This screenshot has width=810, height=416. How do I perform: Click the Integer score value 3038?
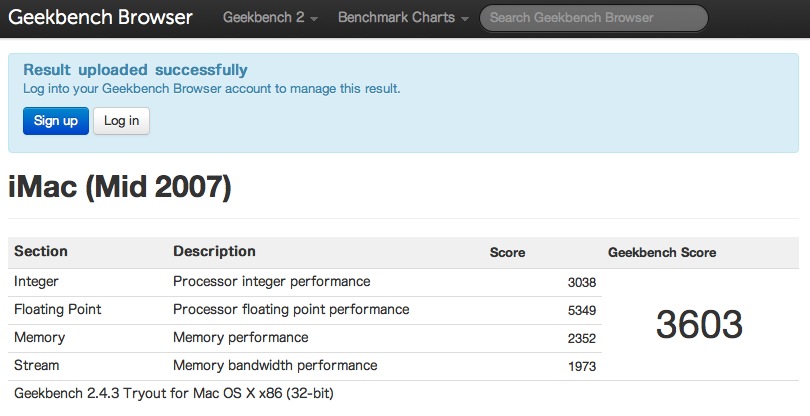(582, 283)
